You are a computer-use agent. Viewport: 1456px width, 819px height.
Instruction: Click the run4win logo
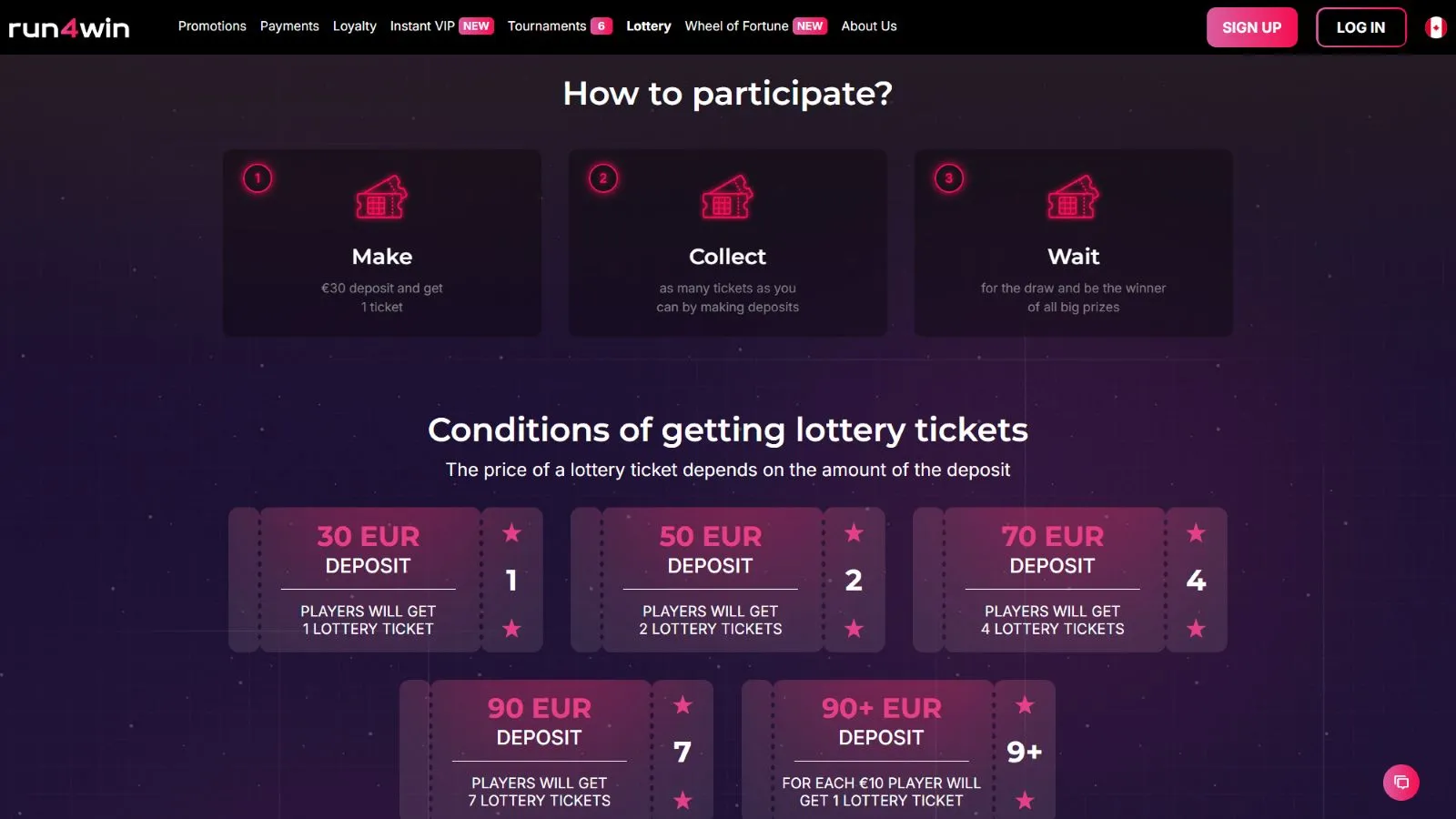[x=69, y=27]
